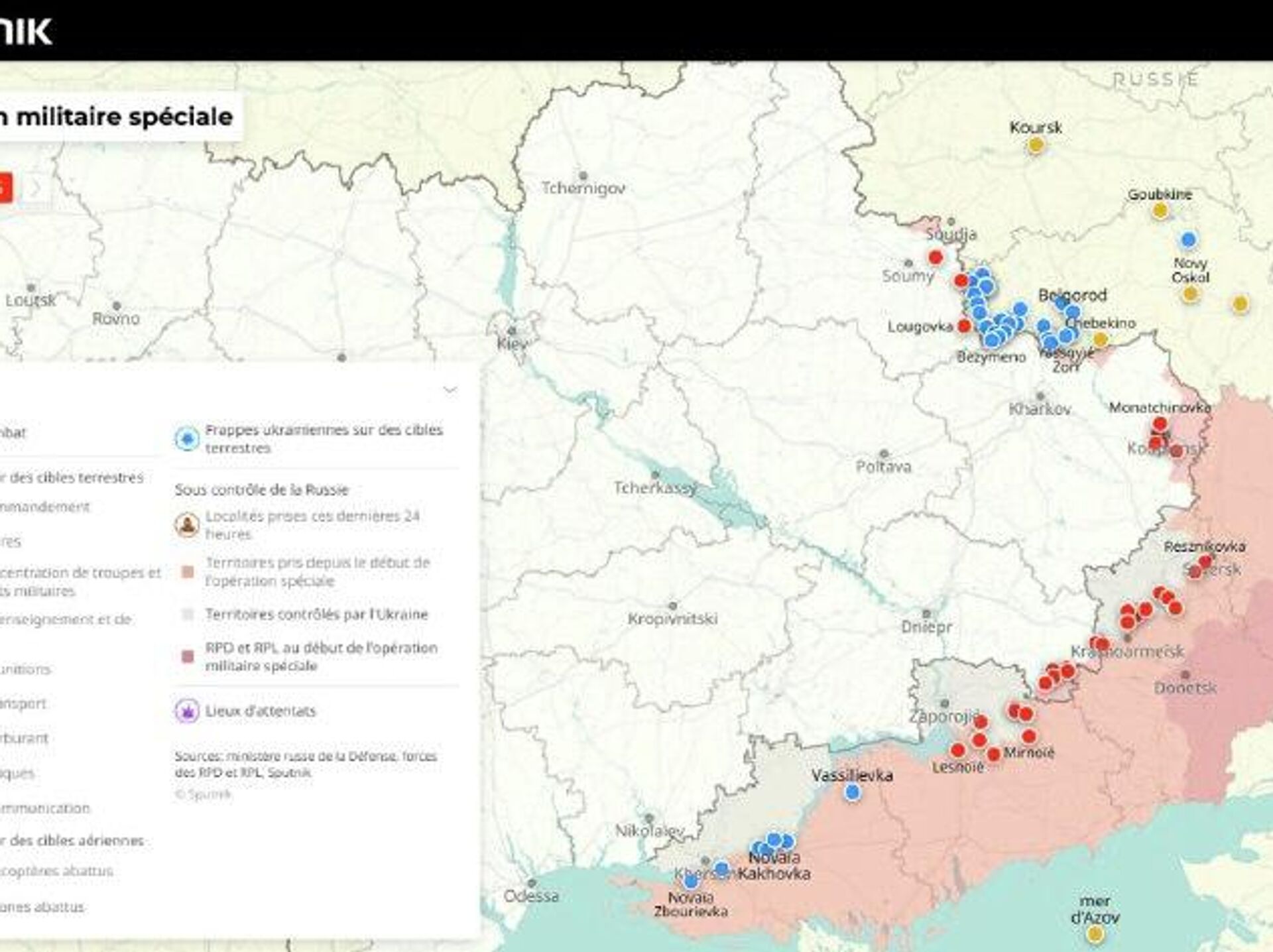Click the salmon swatch for territories taken
This screenshot has width=1273, height=952.
point(188,571)
